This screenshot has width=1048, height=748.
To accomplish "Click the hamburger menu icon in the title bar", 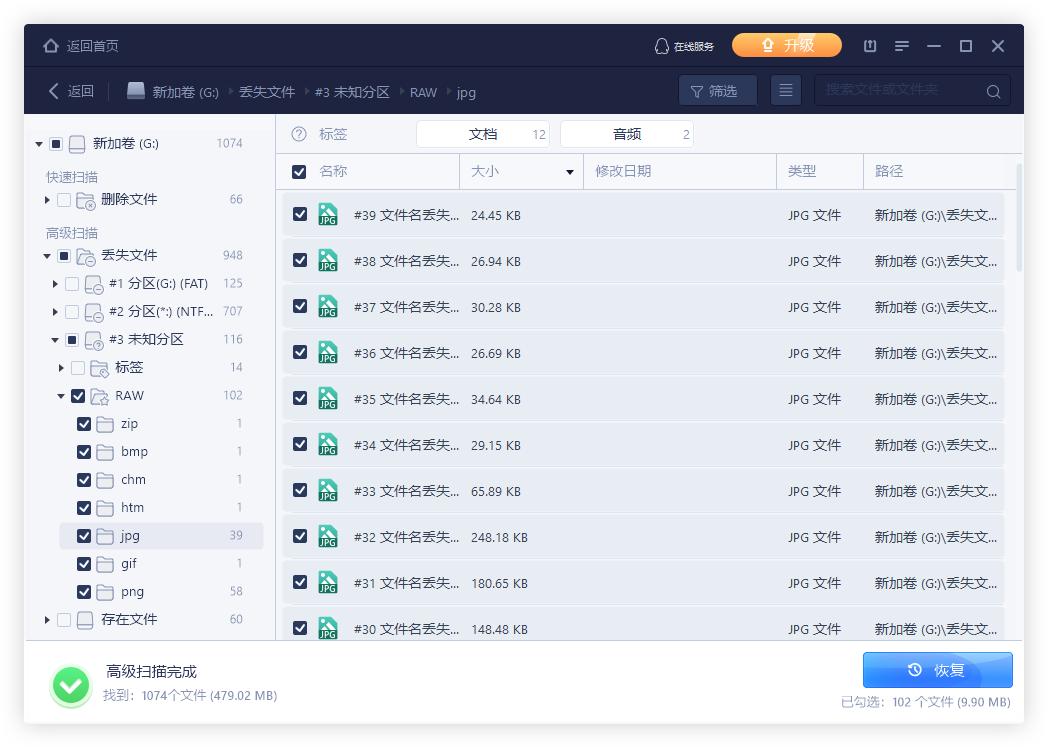I will 901,46.
